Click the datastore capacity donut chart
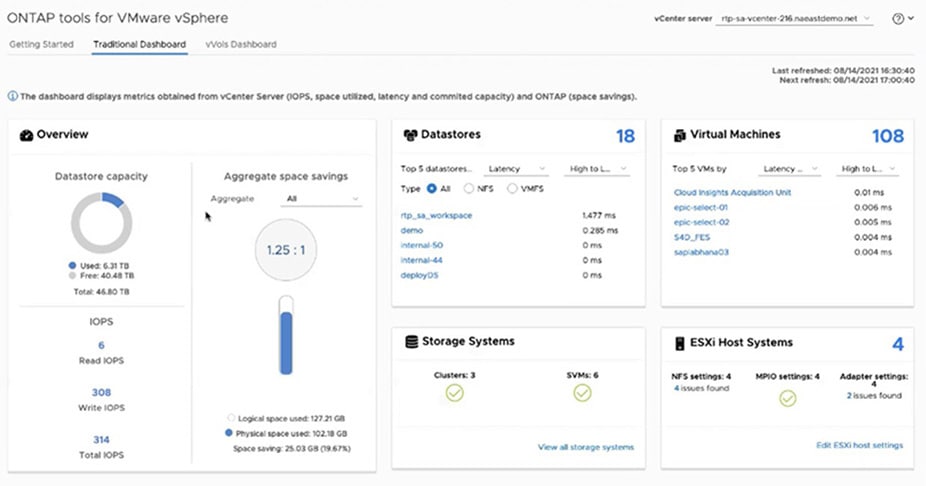This screenshot has height=486, width=926. tap(102, 223)
